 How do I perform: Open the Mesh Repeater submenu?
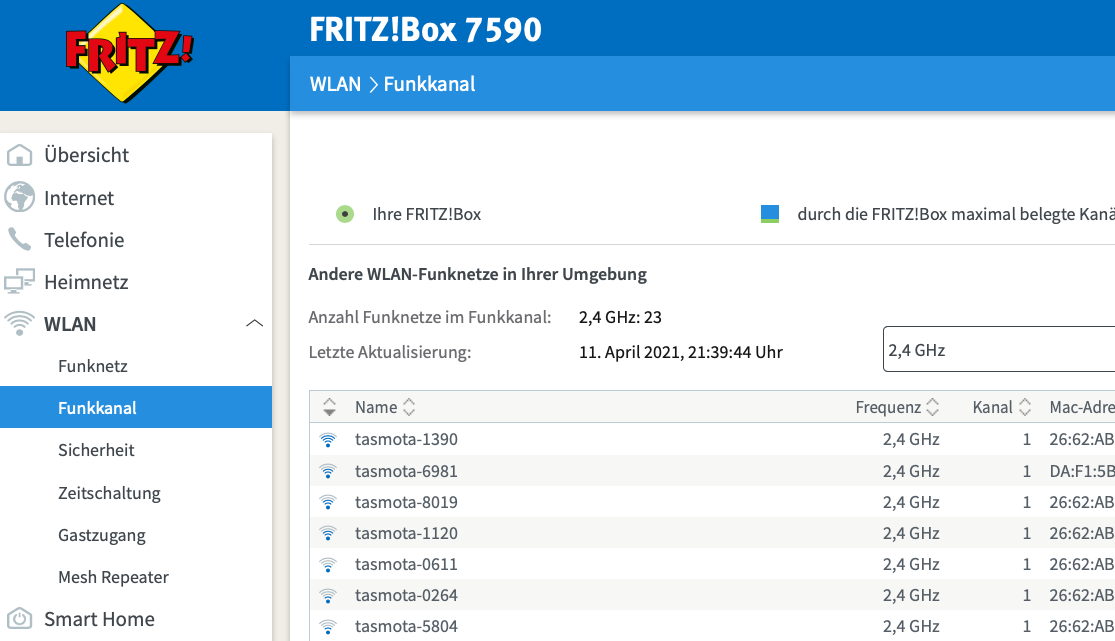click(114, 577)
